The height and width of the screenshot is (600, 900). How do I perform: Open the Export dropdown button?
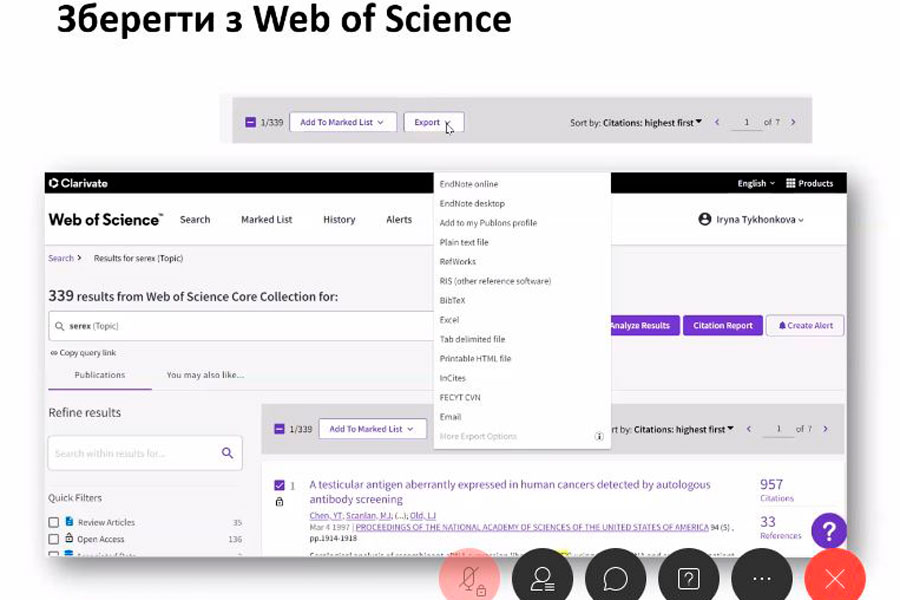433,122
